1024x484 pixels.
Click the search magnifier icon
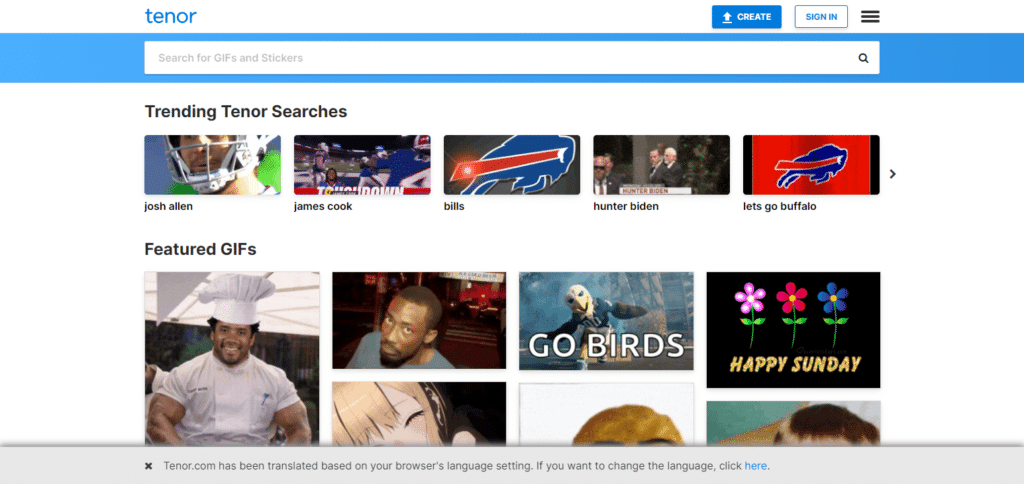[x=863, y=58]
